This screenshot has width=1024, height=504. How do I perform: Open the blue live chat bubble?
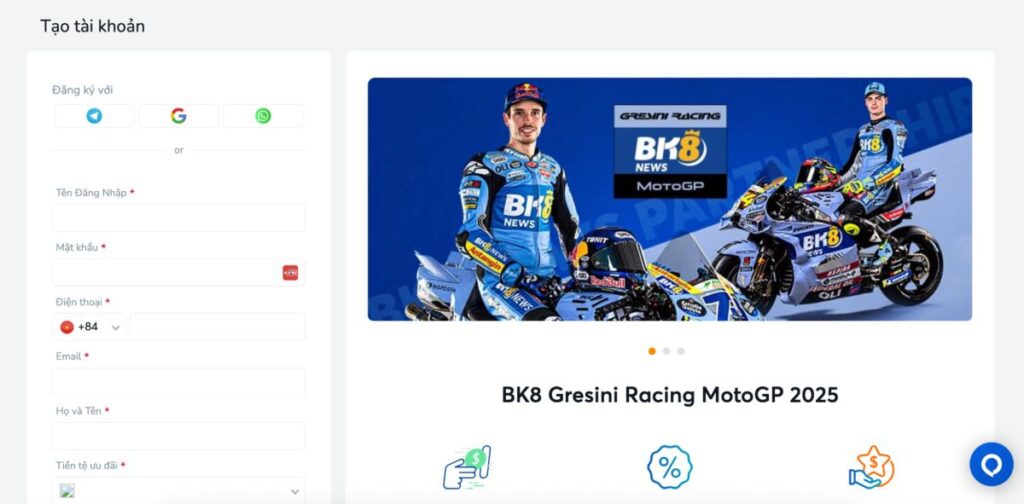point(991,464)
